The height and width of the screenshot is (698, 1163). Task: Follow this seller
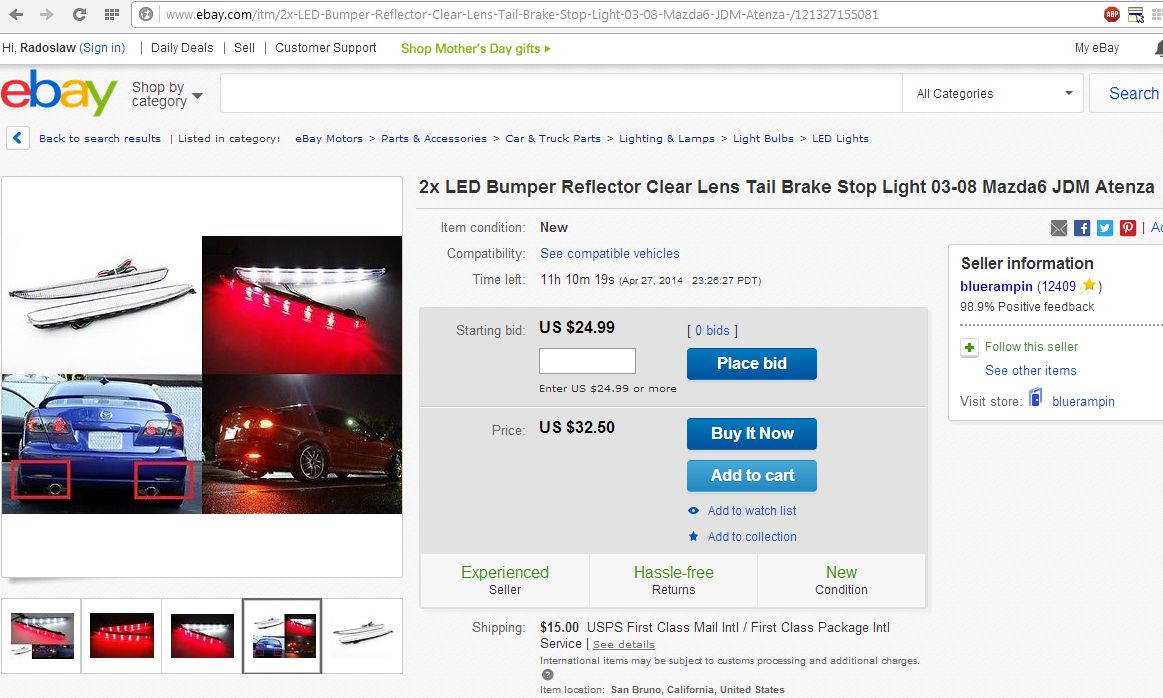pyautogui.click(x=1031, y=347)
